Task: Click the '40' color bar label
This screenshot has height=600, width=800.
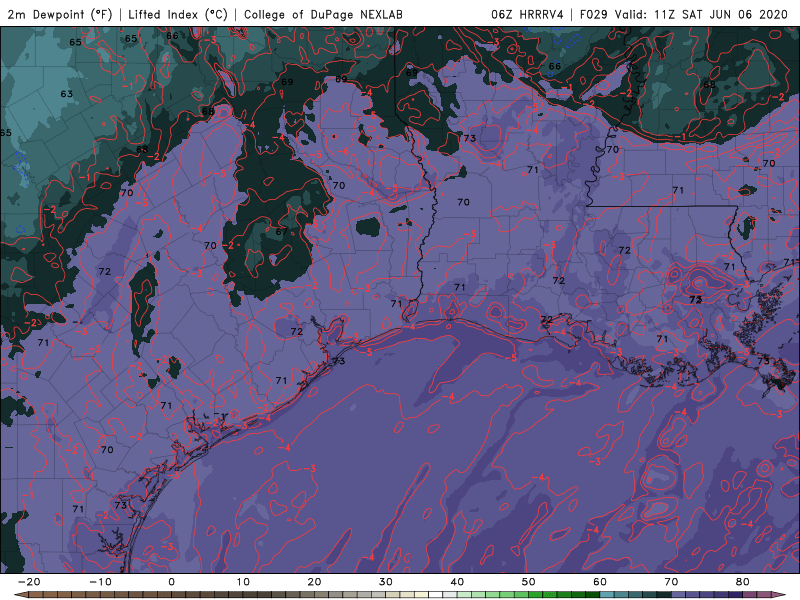Action: [x=457, y=582]
